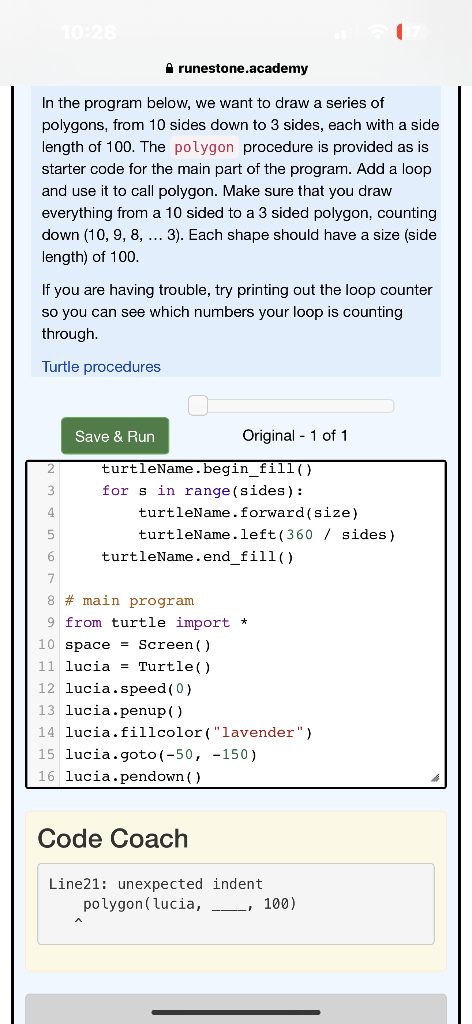Click line 'lucia.pendown()'

click(x=133, y=777)
